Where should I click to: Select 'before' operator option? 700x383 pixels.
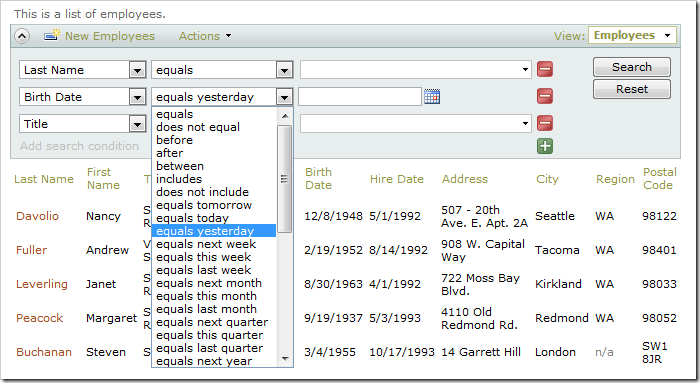coord(214,140)
